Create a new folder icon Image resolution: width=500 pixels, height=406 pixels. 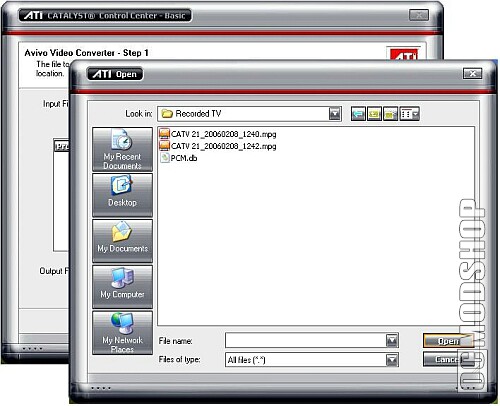pyautogui.click(x=390, y=114)
